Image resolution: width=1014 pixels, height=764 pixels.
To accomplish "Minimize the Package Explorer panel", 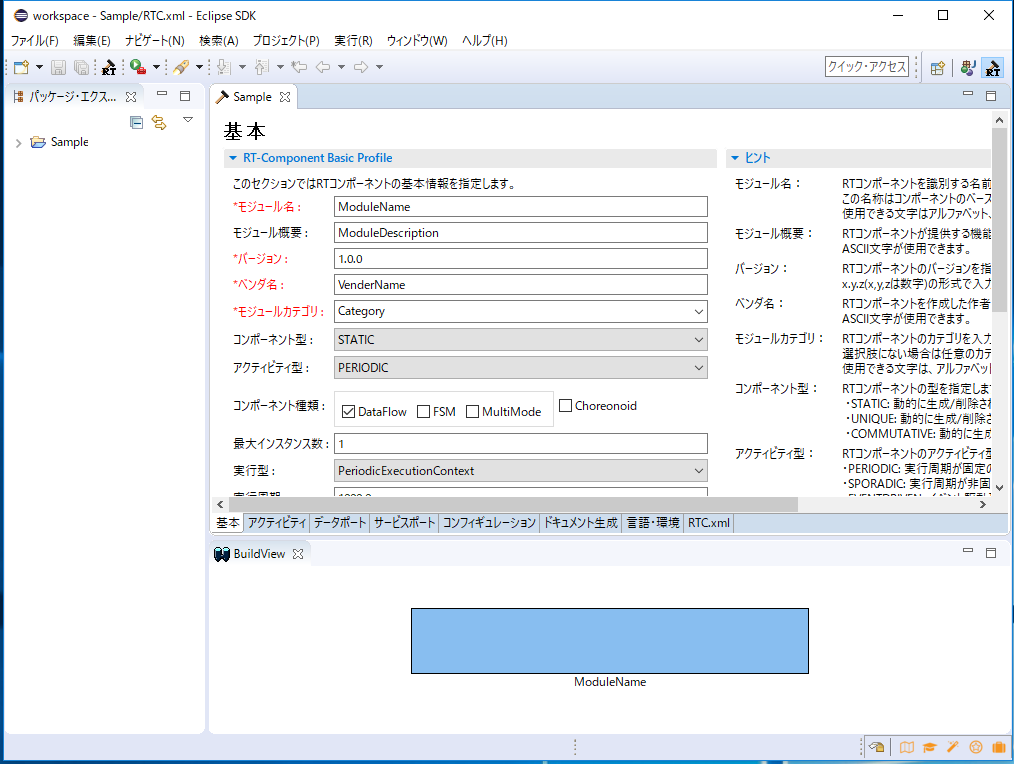I will [x=162, y=94].
